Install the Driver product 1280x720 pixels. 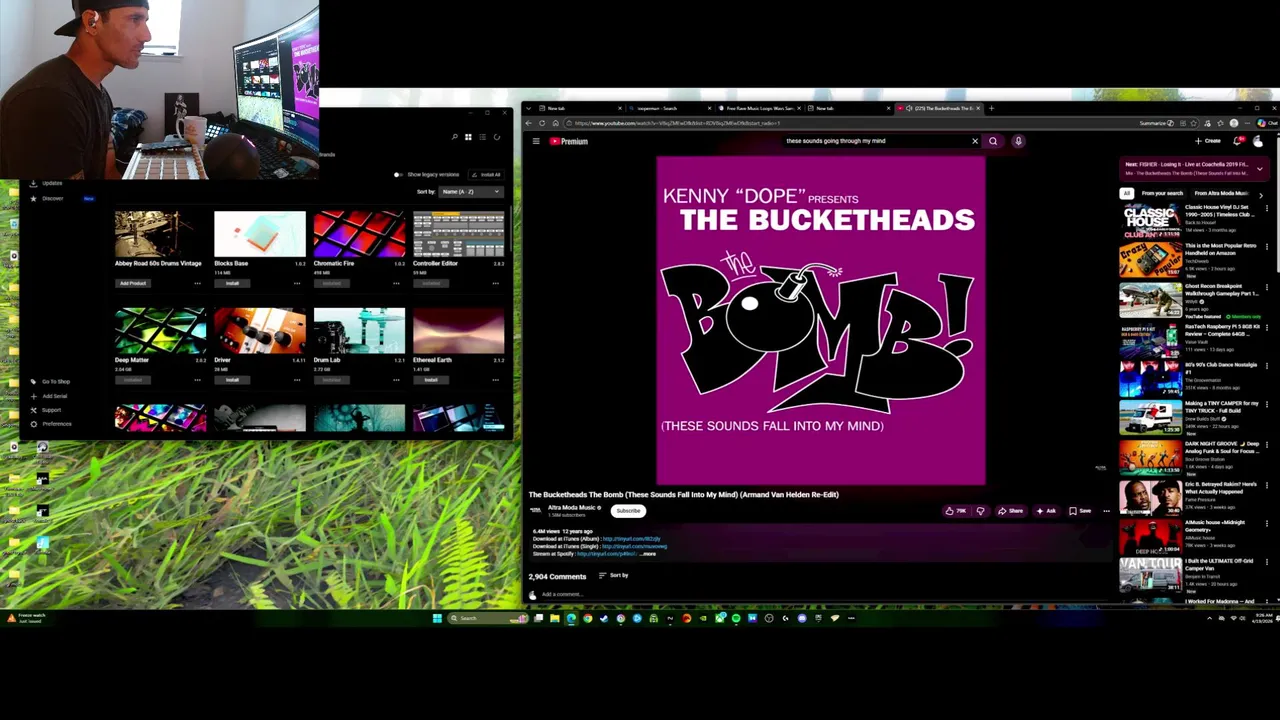232,380
